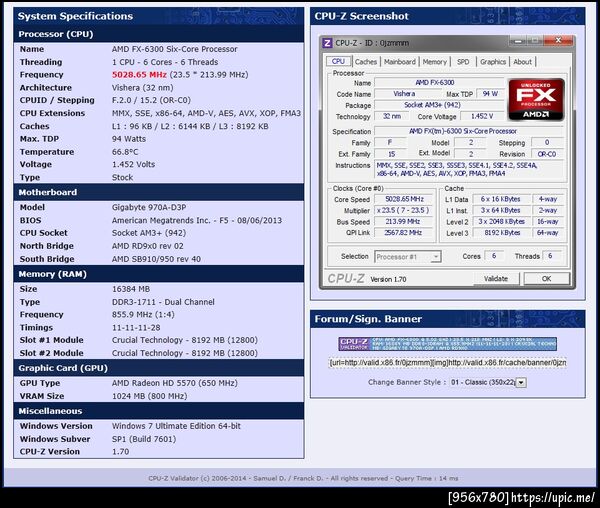The image size is (600, 508).
Task: Click the Core Speed field in CPU-Z
Action: (x=404, y=199)
